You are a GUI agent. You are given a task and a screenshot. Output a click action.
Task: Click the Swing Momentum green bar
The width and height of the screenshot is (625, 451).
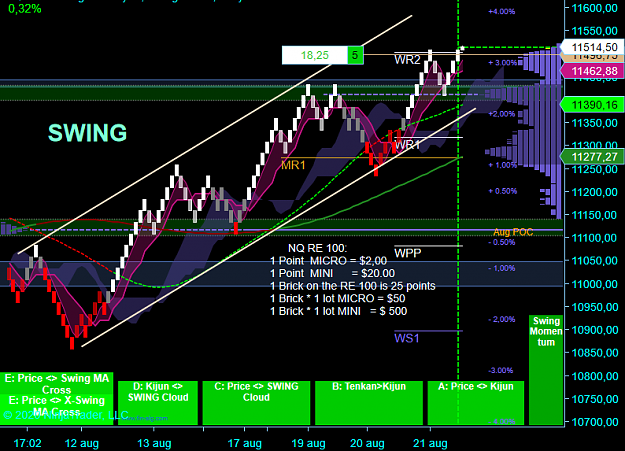point(546,370)
